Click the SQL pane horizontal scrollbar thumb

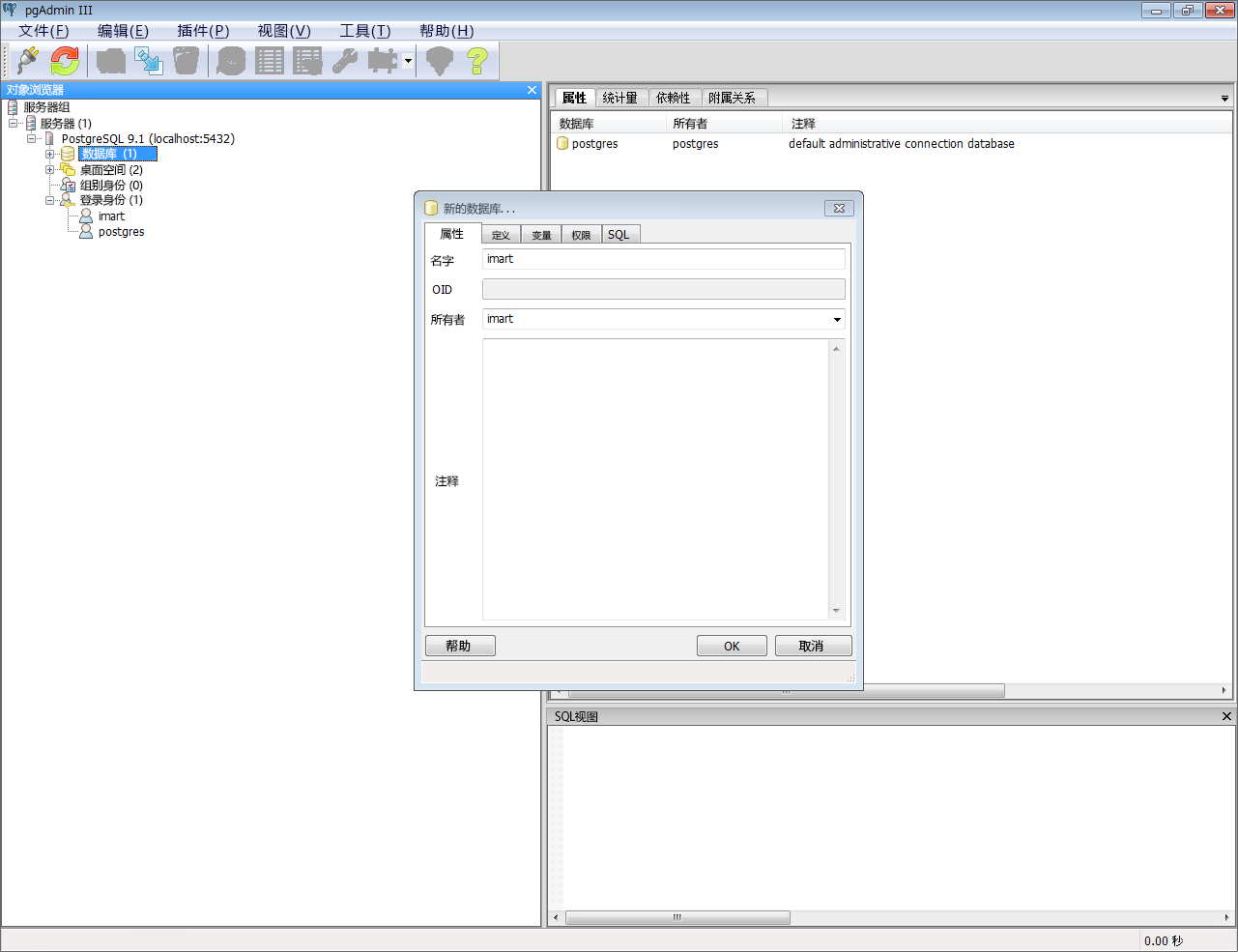(677, 917)
